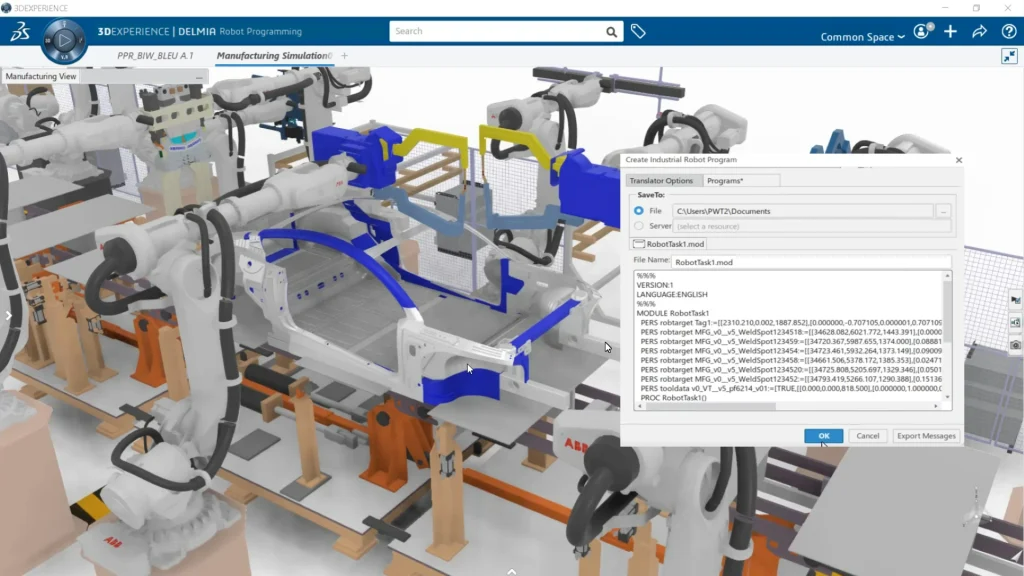The height and width of the screenshot is (576, 1024).
Task: Select the File save-to radio button
Action: (x=639, y=211)
